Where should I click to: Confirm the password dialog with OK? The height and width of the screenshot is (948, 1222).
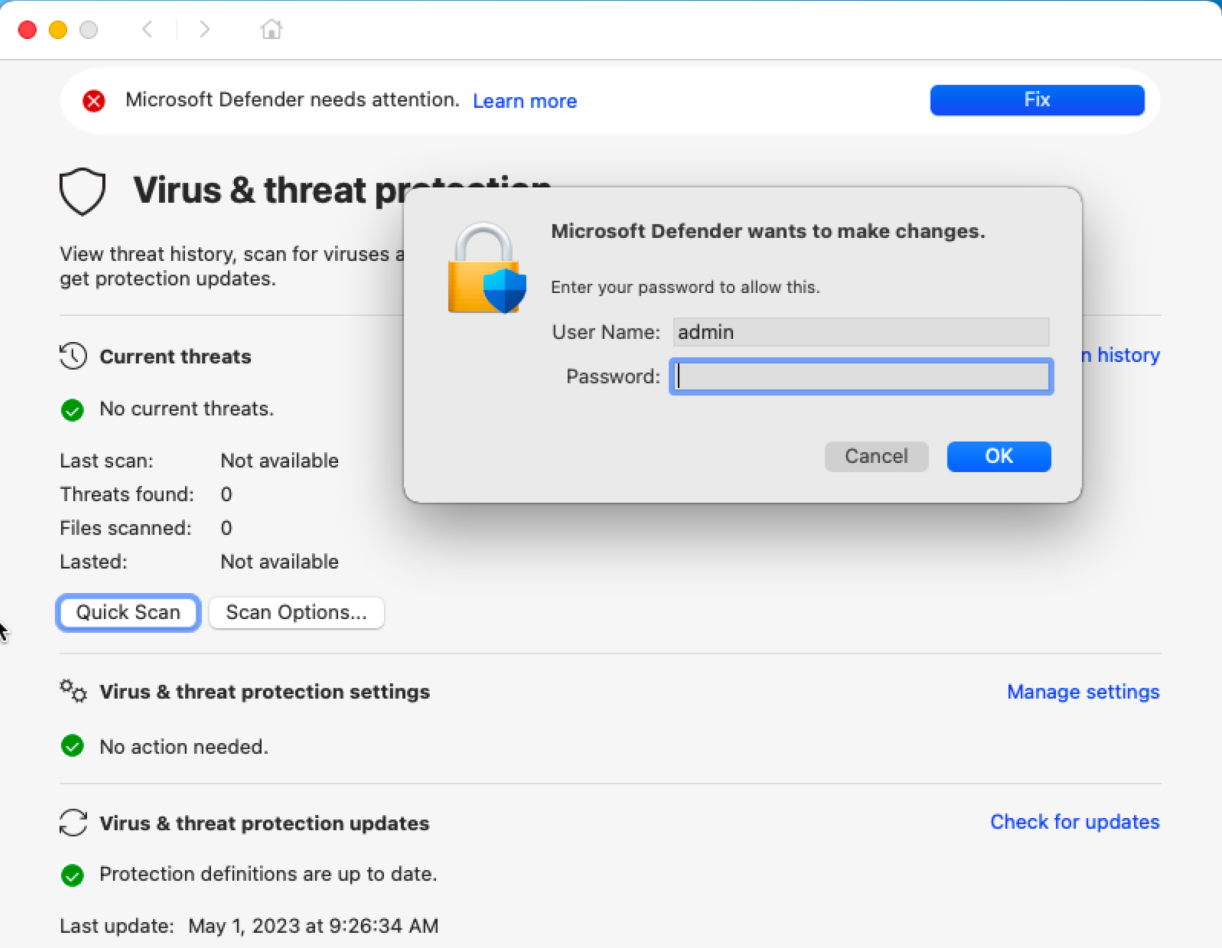[999, 456]
